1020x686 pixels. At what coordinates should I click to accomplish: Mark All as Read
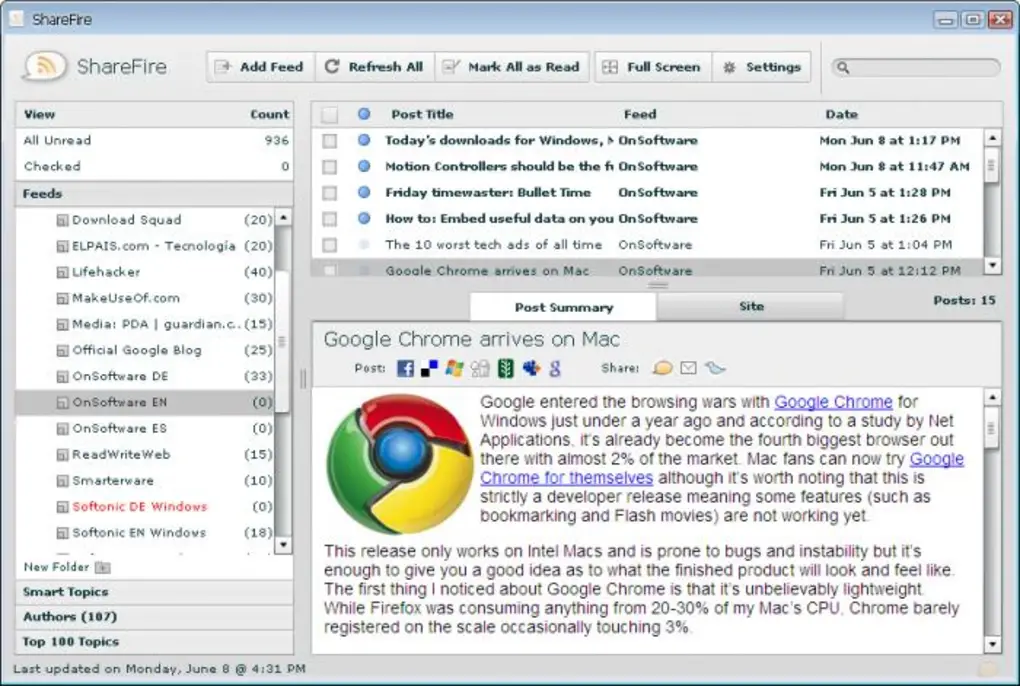click(x=512, y=67)
